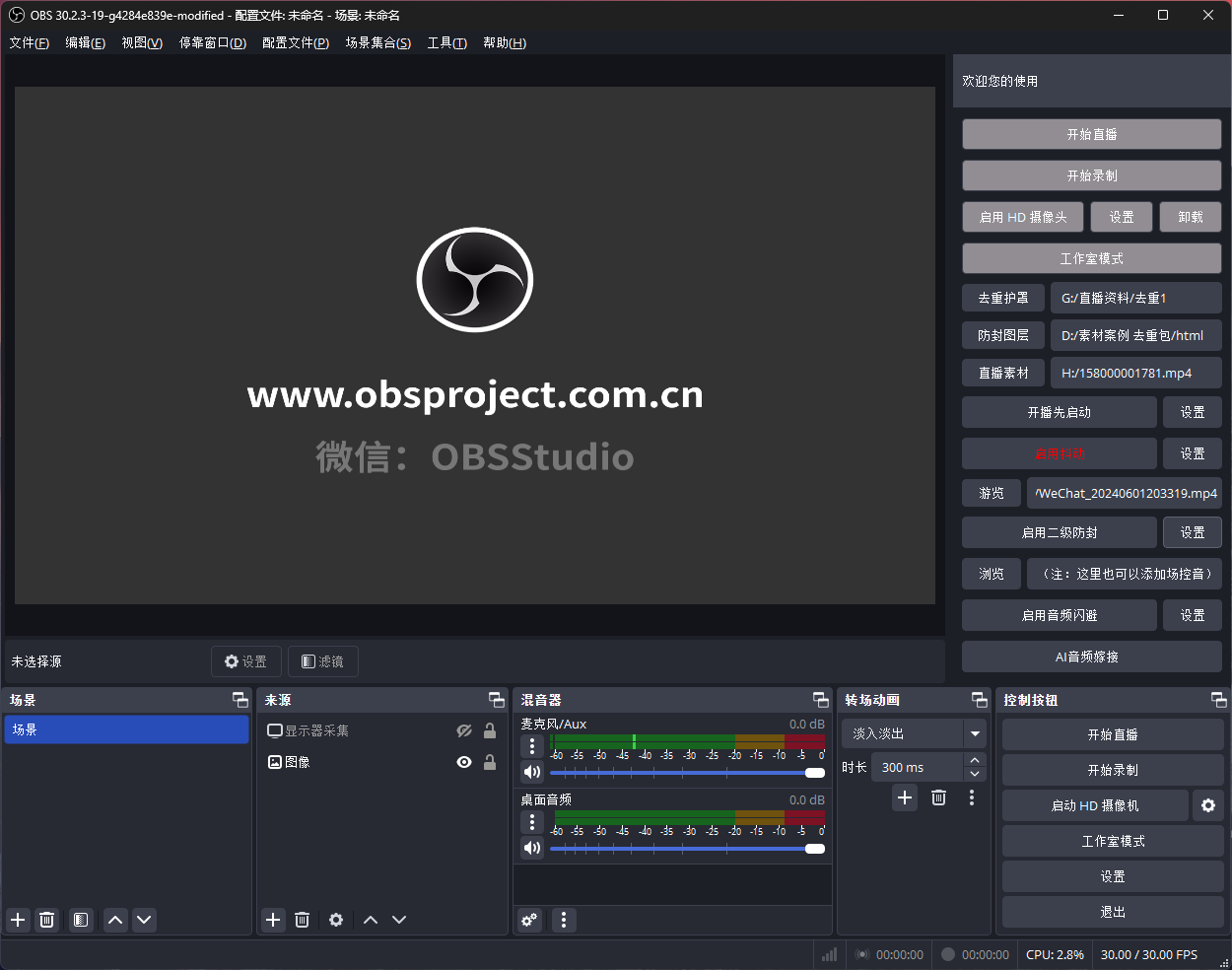This screenshot has height=970, width=1232.
Task: Click the H:/158000001781.mp4 path field
Action: tap(1136, 373)
